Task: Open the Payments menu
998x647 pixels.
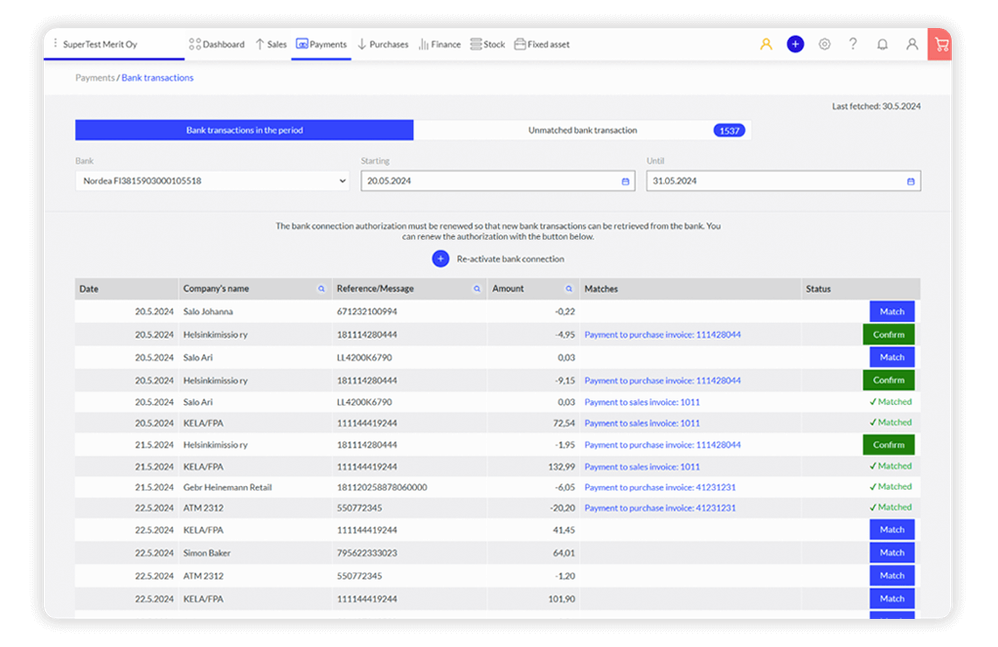Action: click(x=321, y=44)
